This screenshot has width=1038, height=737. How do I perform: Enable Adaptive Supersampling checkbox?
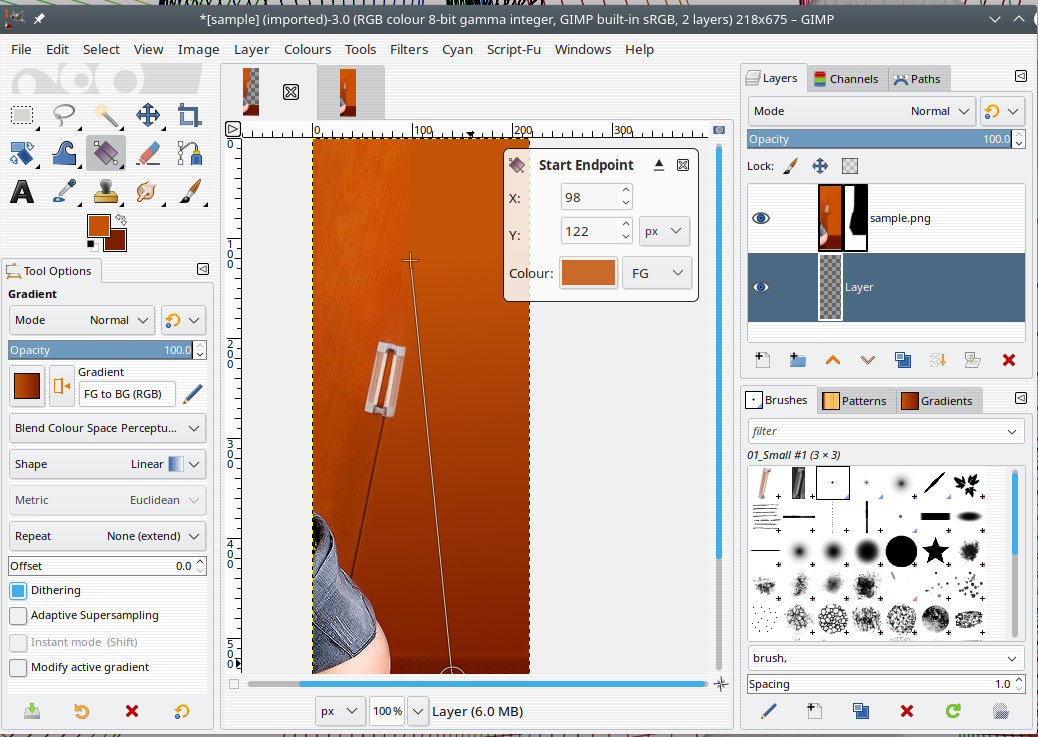18,616
